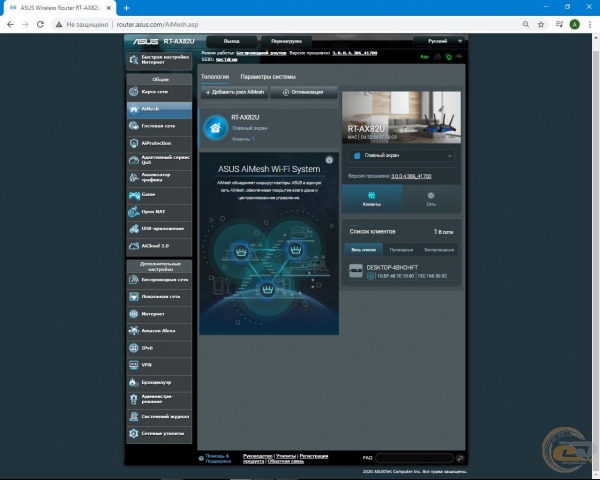Click the RT-AX82U home node icon
Viewport: 600px width, 480px height.
[x=215, y=128]
